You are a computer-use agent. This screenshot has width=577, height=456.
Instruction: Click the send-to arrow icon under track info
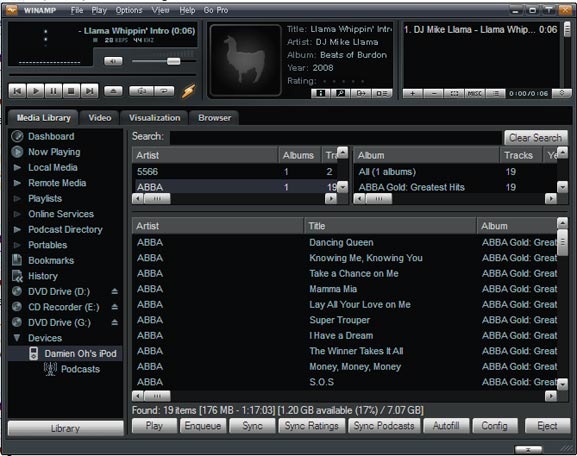[x=361, y=93]
